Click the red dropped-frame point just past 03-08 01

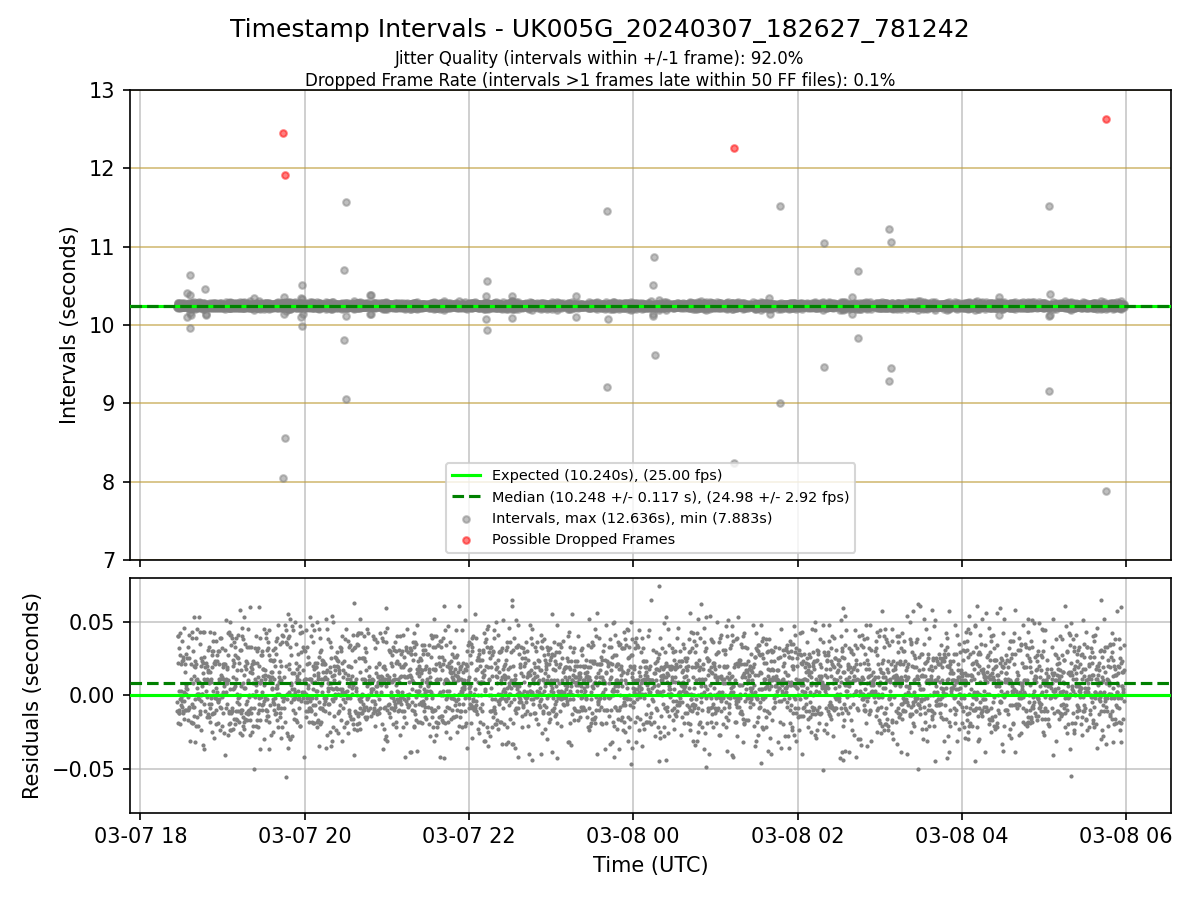coord(734,148)
